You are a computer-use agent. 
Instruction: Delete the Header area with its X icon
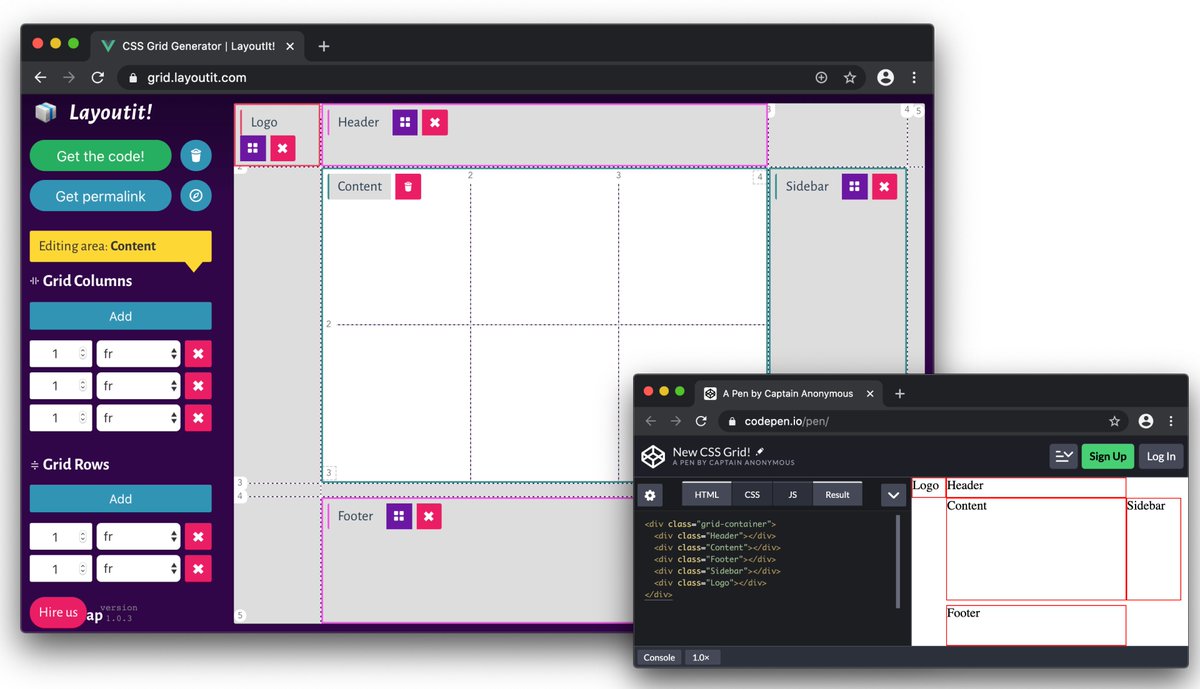pyautogui.click(x=434, y=122)
